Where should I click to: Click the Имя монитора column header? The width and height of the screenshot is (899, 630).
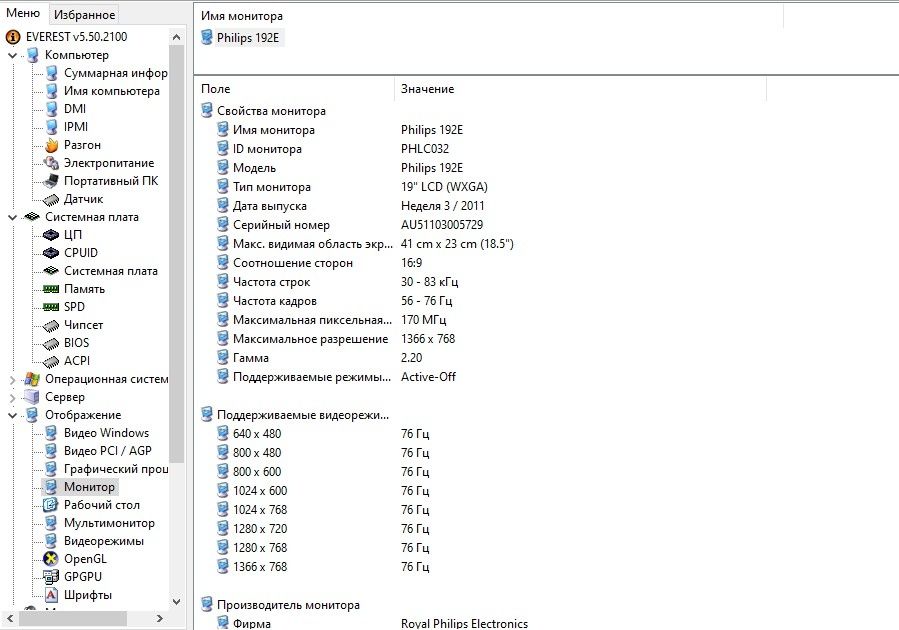tap(488, 16)
